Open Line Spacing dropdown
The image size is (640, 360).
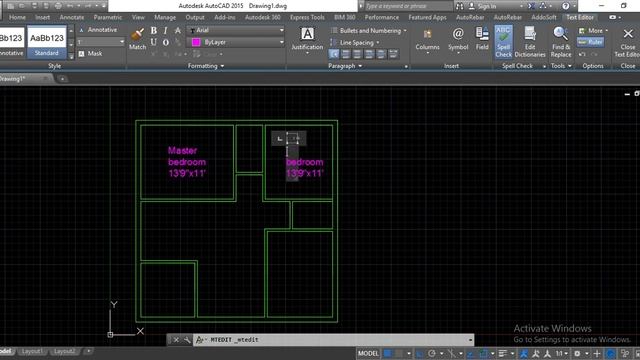coord(355,42)
